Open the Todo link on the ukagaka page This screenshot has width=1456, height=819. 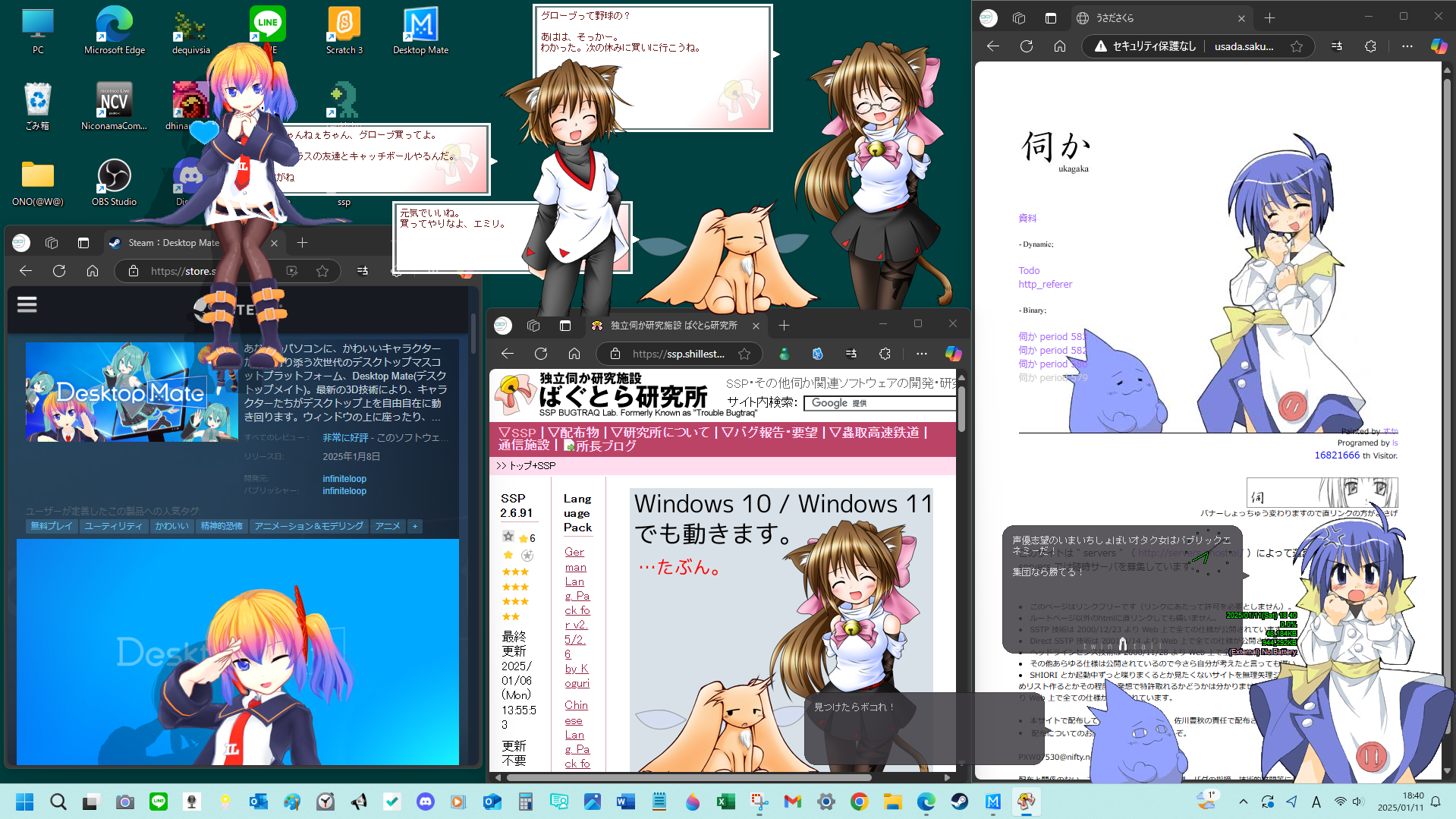point(1029,270)
